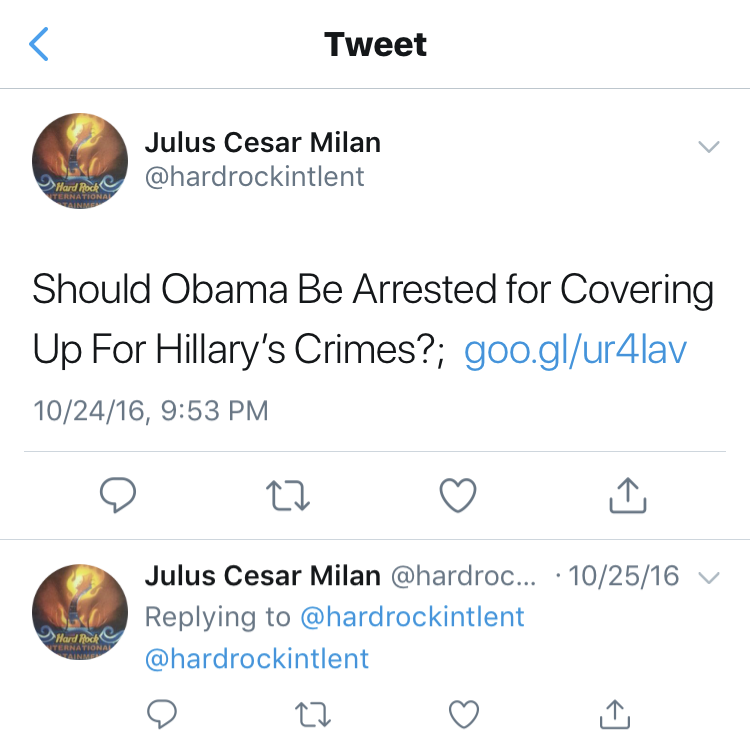The height and width of the screenshot is (747, 750).
Task: Share icon under the 10/25/16 reply
Action: tap(615, 714)
